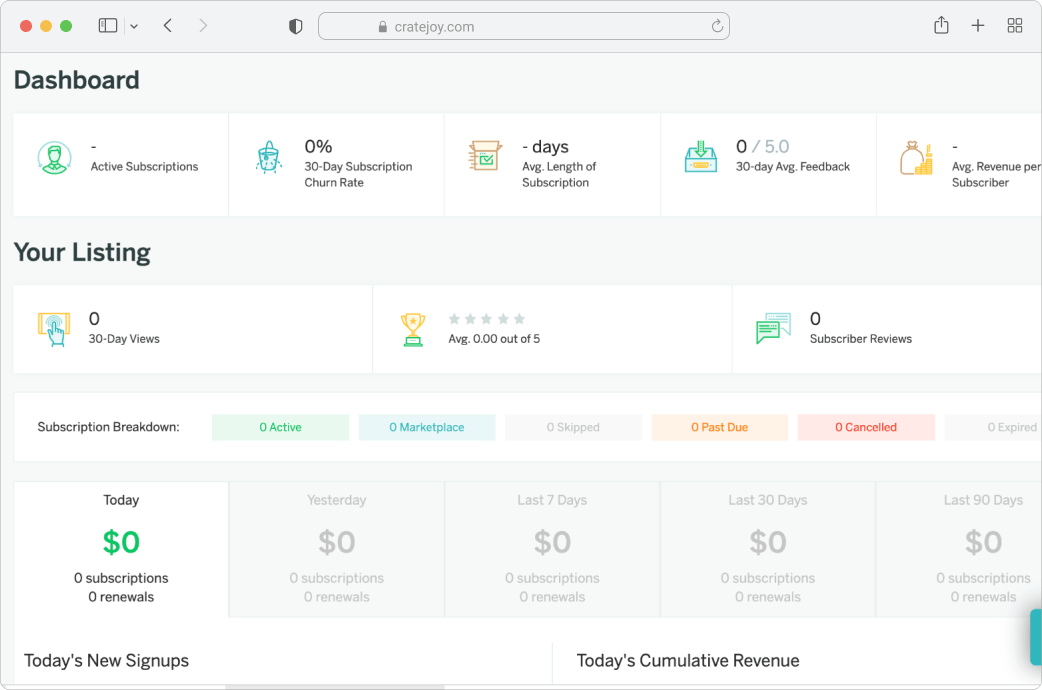The width and height of the screenshot is (1042, 690).
Task: Show the Last 7 Days revenue
Action: coord(552,549)
